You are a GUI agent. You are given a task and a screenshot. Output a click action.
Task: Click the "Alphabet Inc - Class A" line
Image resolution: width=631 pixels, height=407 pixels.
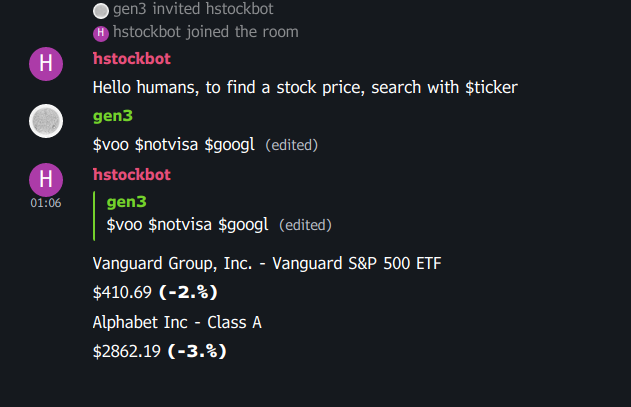point(177,322)
